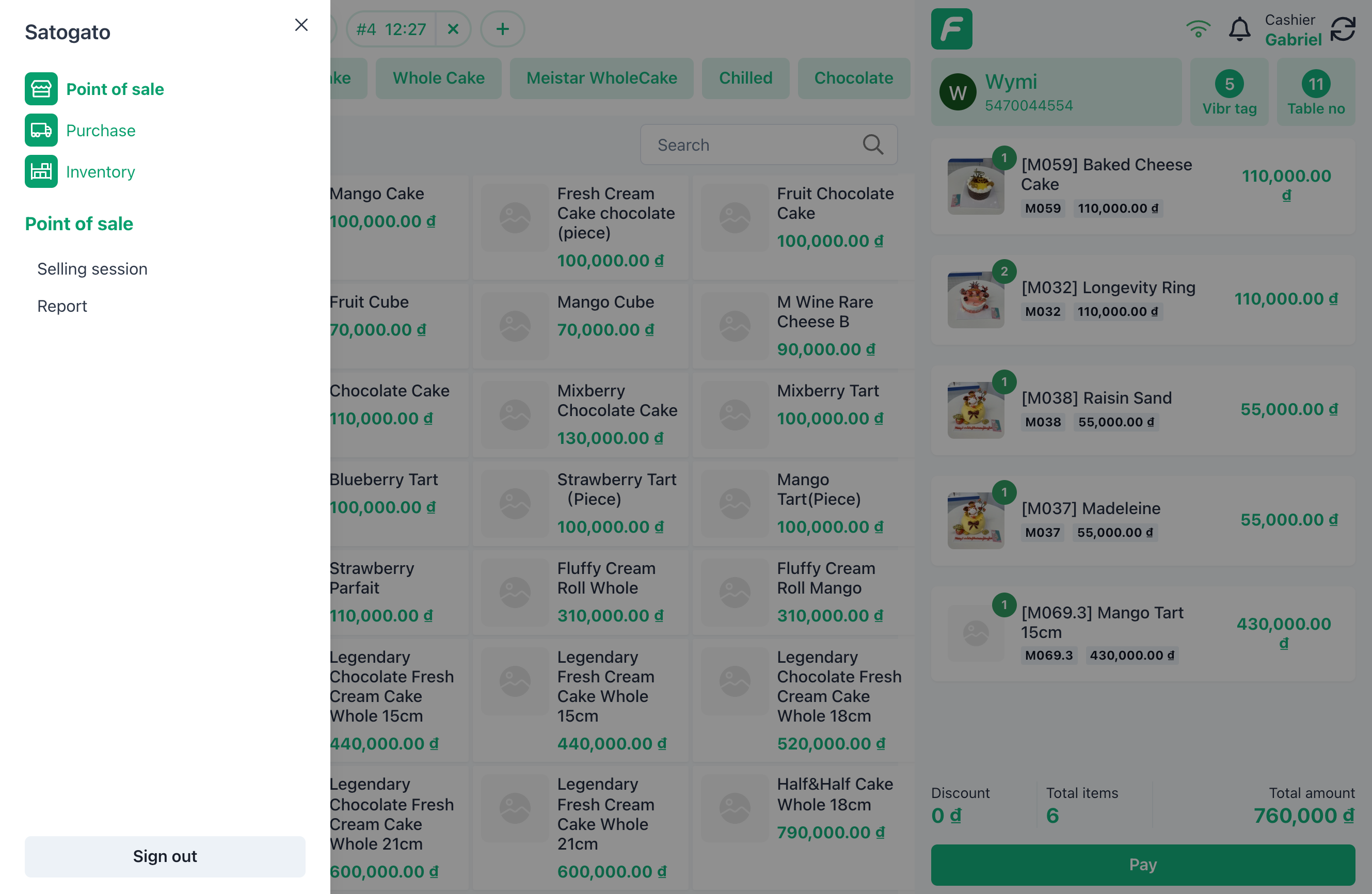Click the Baked Cheese Cake thumbnail
This screenshot has width=1372, height=894.
(x=976, y=186)
